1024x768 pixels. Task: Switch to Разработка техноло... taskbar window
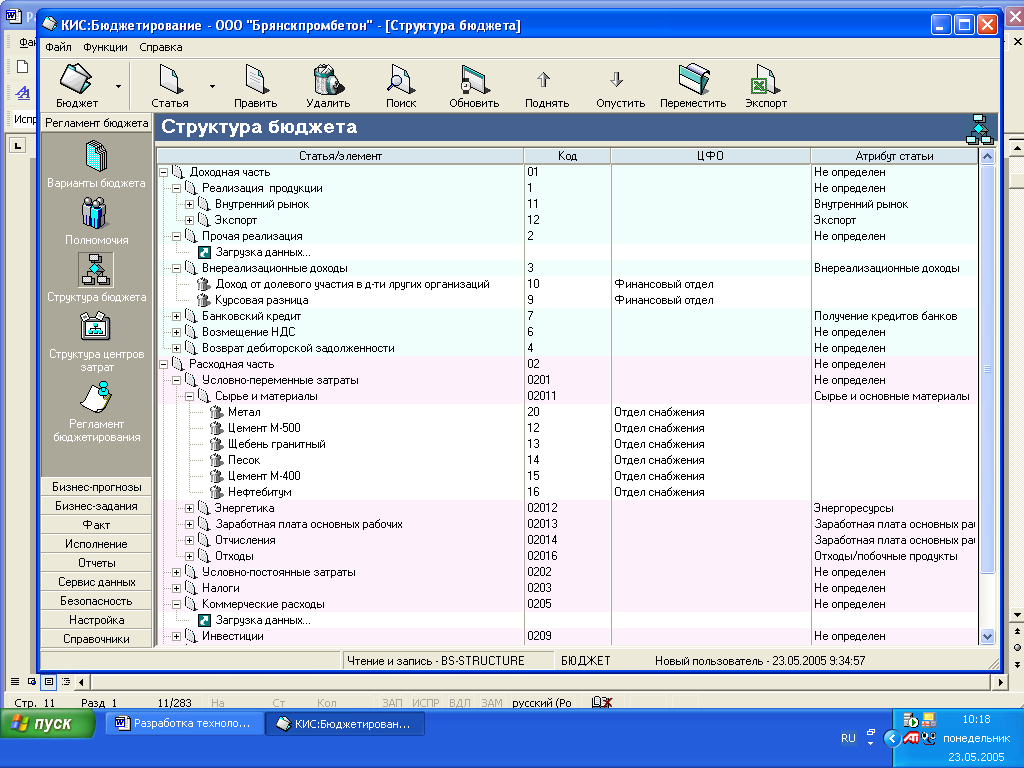(184, 724)
